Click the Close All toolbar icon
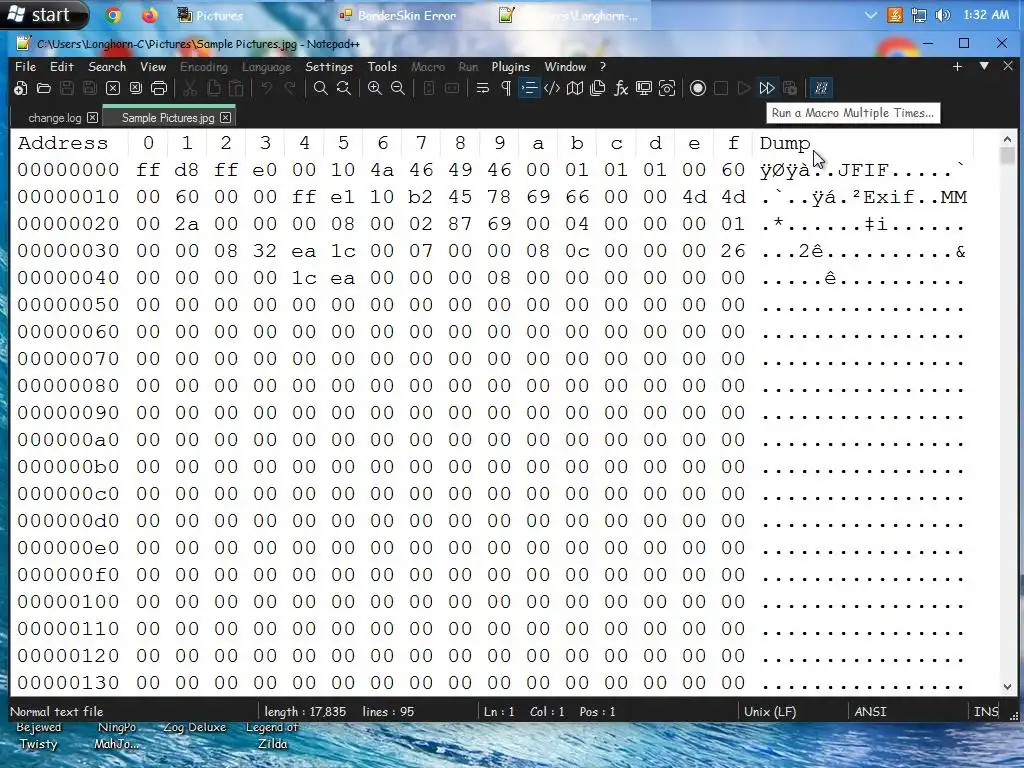Image resolution: width=1024 pixels, height=768 pixels. click(136, 88)
